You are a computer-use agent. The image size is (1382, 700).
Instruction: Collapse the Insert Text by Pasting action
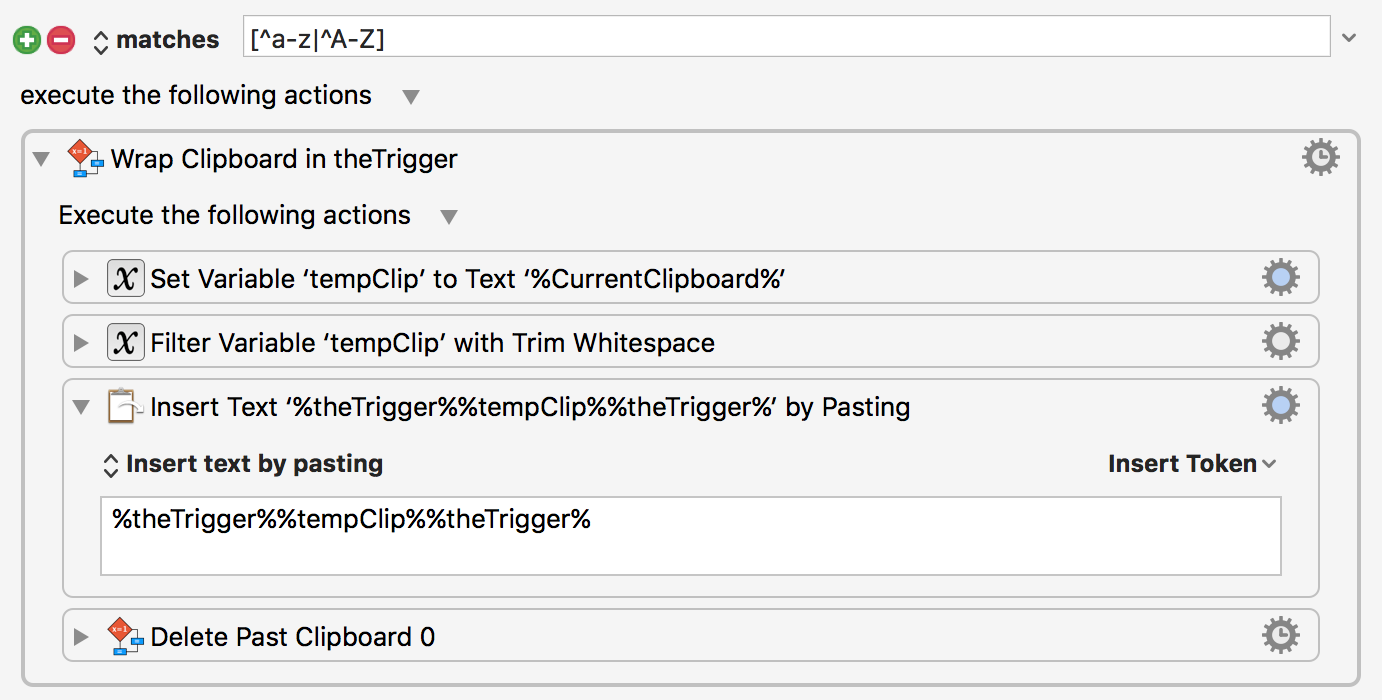pyautogui.click(x=81, y=407)
